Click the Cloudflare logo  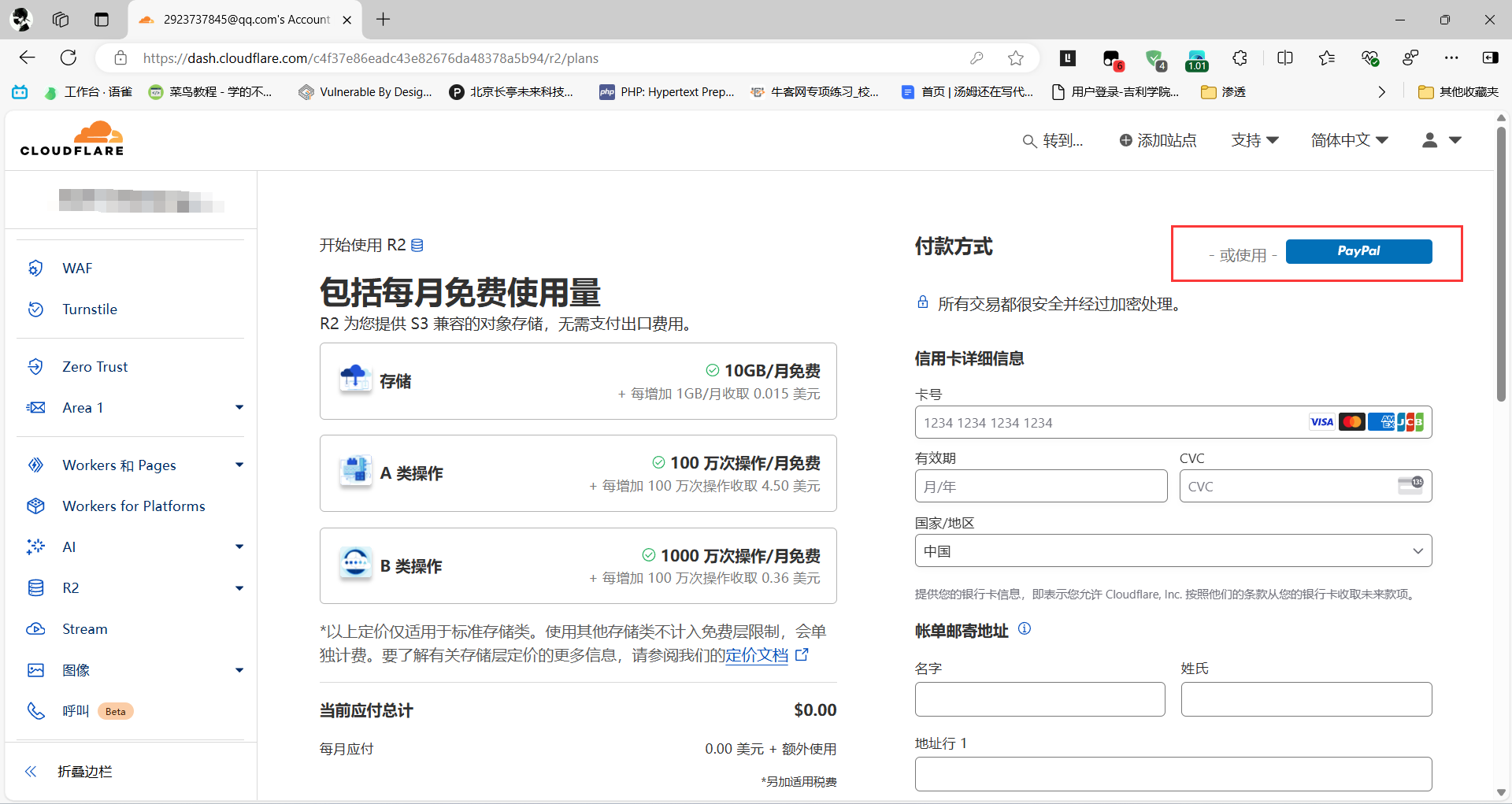pyautogui.click(x=72, y=139)
